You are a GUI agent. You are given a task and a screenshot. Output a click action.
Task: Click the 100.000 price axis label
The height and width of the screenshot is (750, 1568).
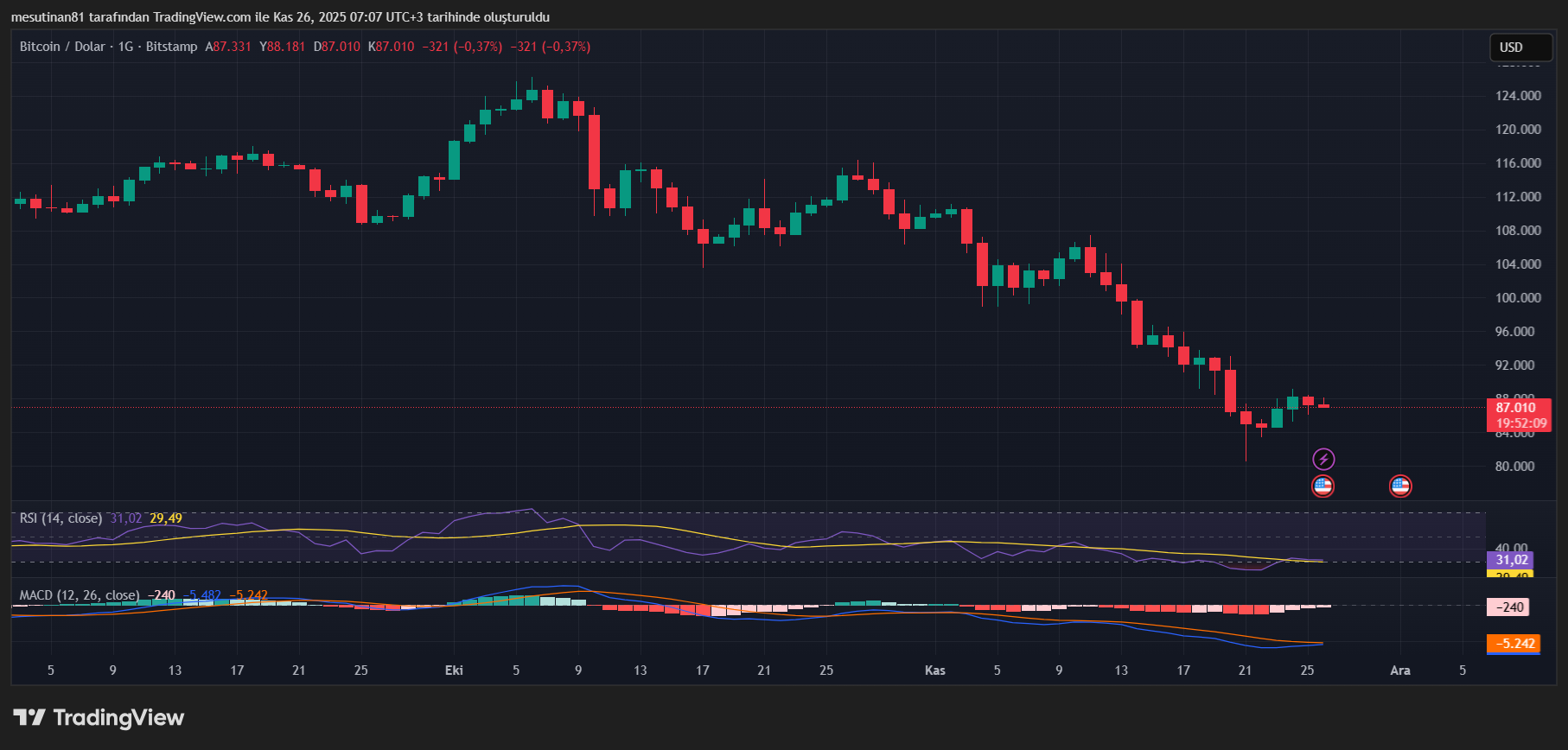click(x=1518, y=298)
